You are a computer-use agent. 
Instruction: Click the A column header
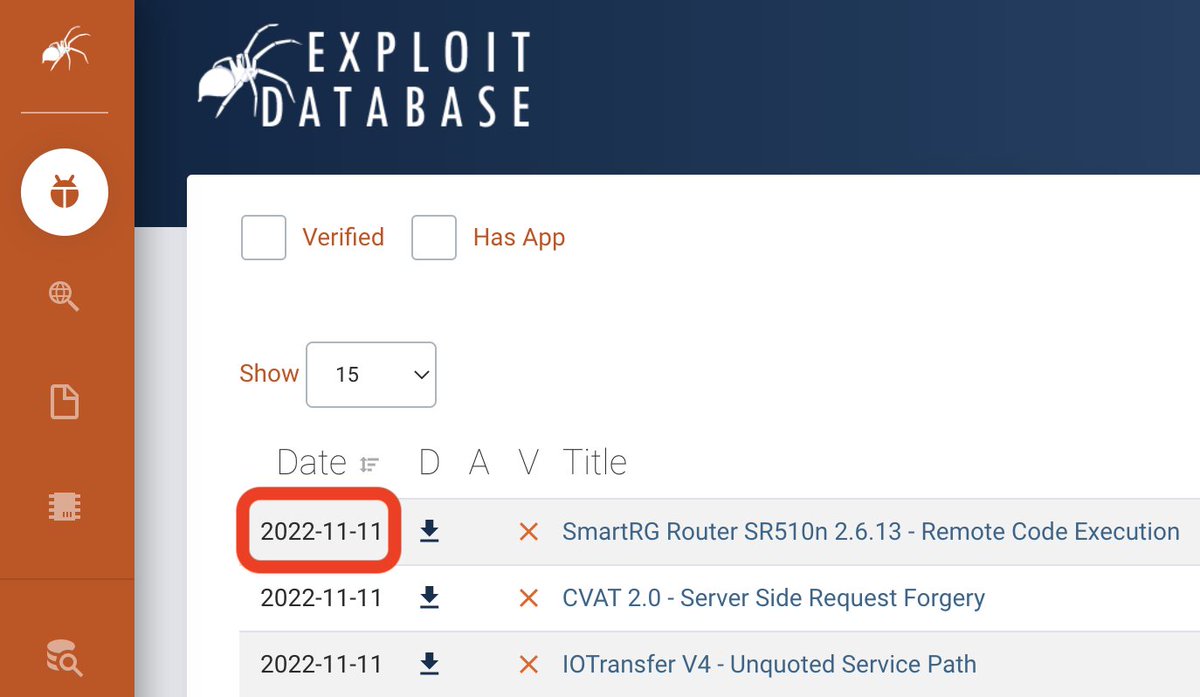pyautogui.click(x=479, y=462)
